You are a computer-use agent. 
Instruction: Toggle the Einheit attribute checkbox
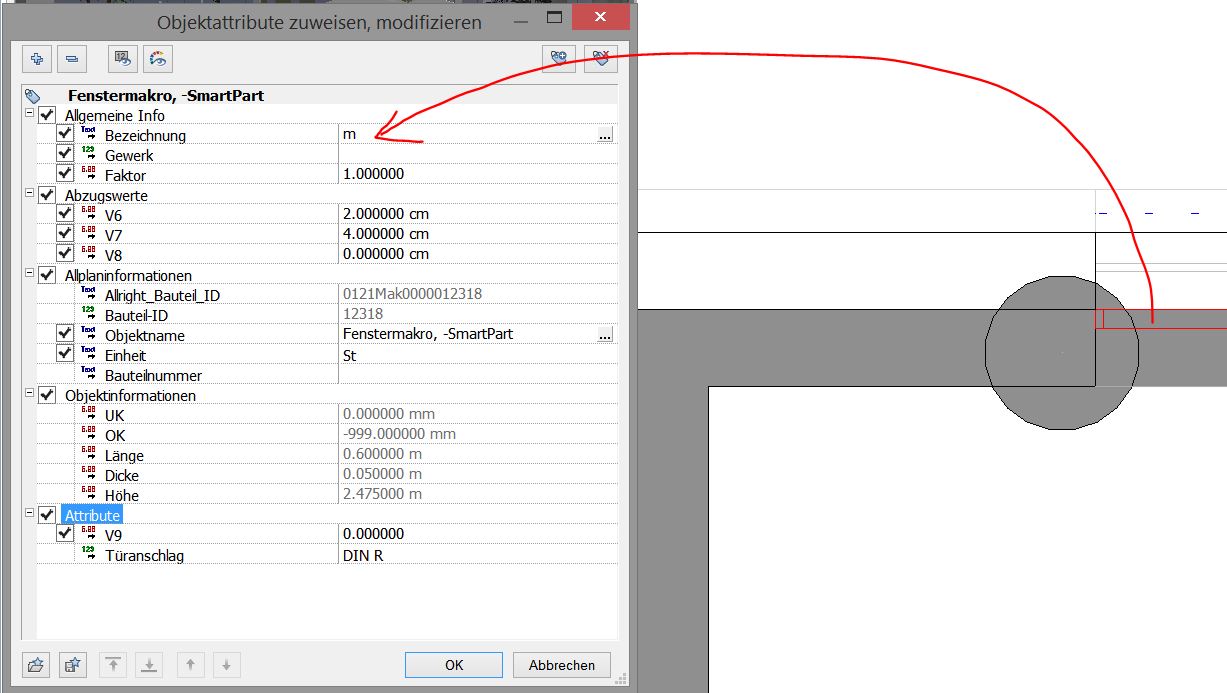coord(65,354)
